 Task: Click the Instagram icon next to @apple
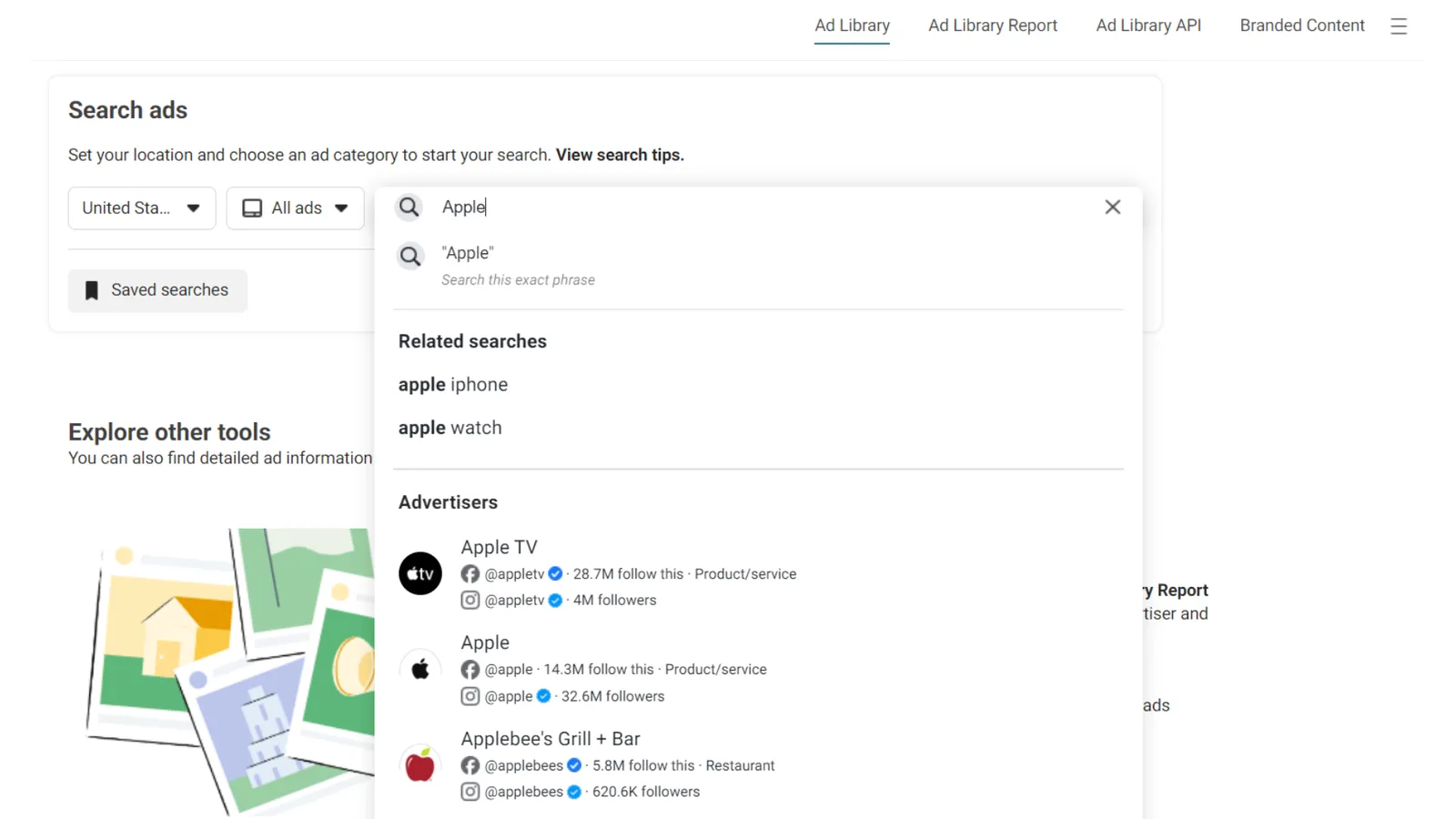click(x=470, y=696)
